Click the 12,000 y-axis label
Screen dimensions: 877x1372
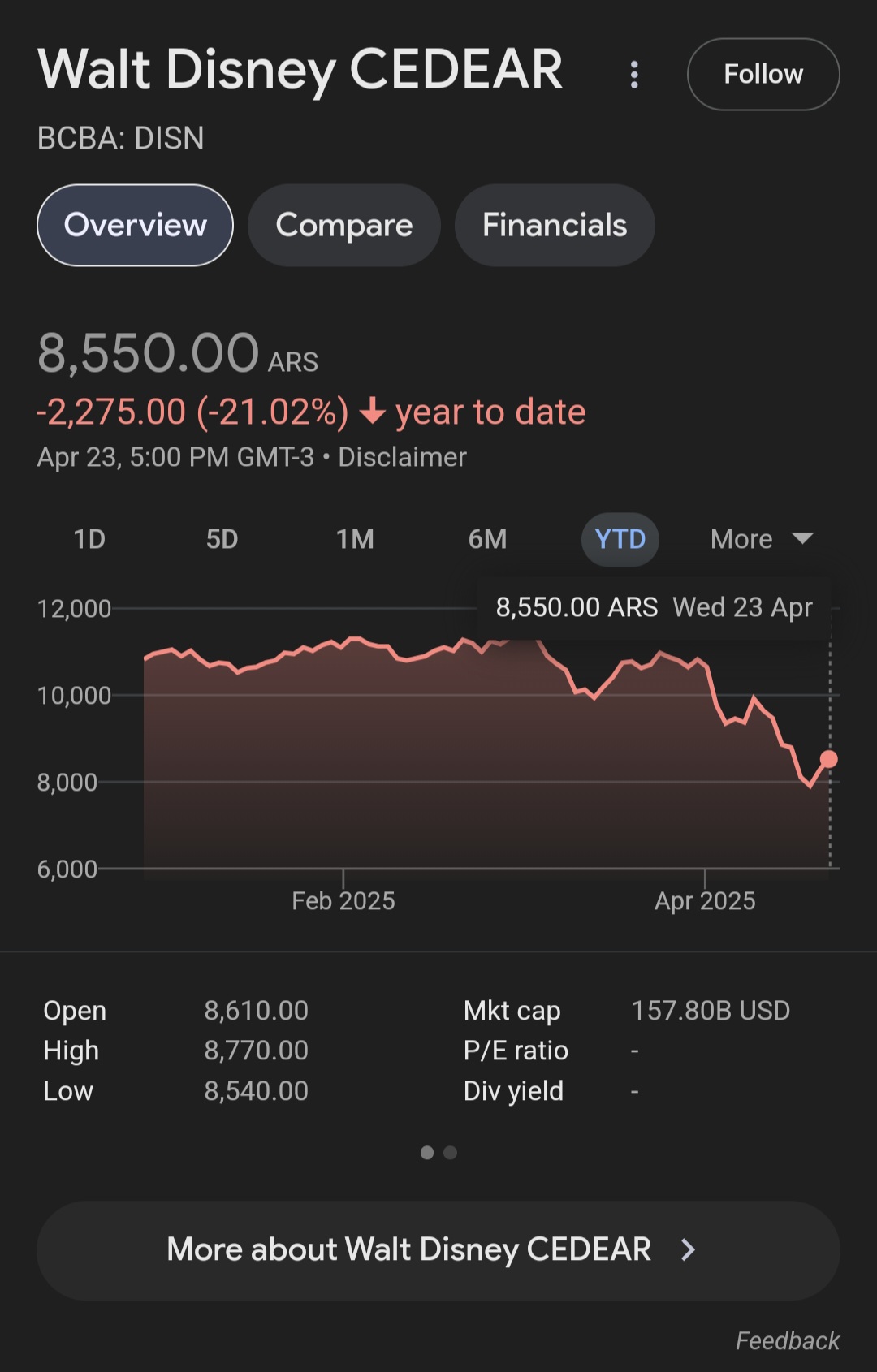point(74,609)
